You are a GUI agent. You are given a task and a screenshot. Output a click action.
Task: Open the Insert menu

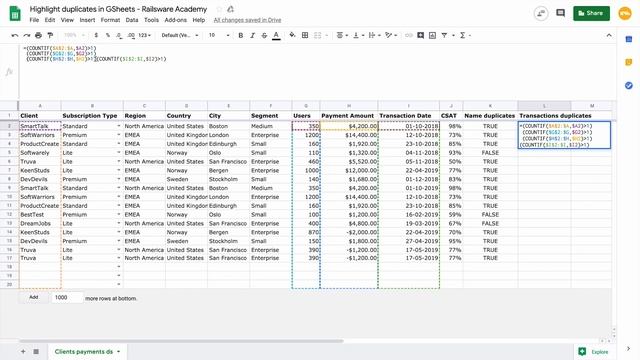(x=87, y=20)
